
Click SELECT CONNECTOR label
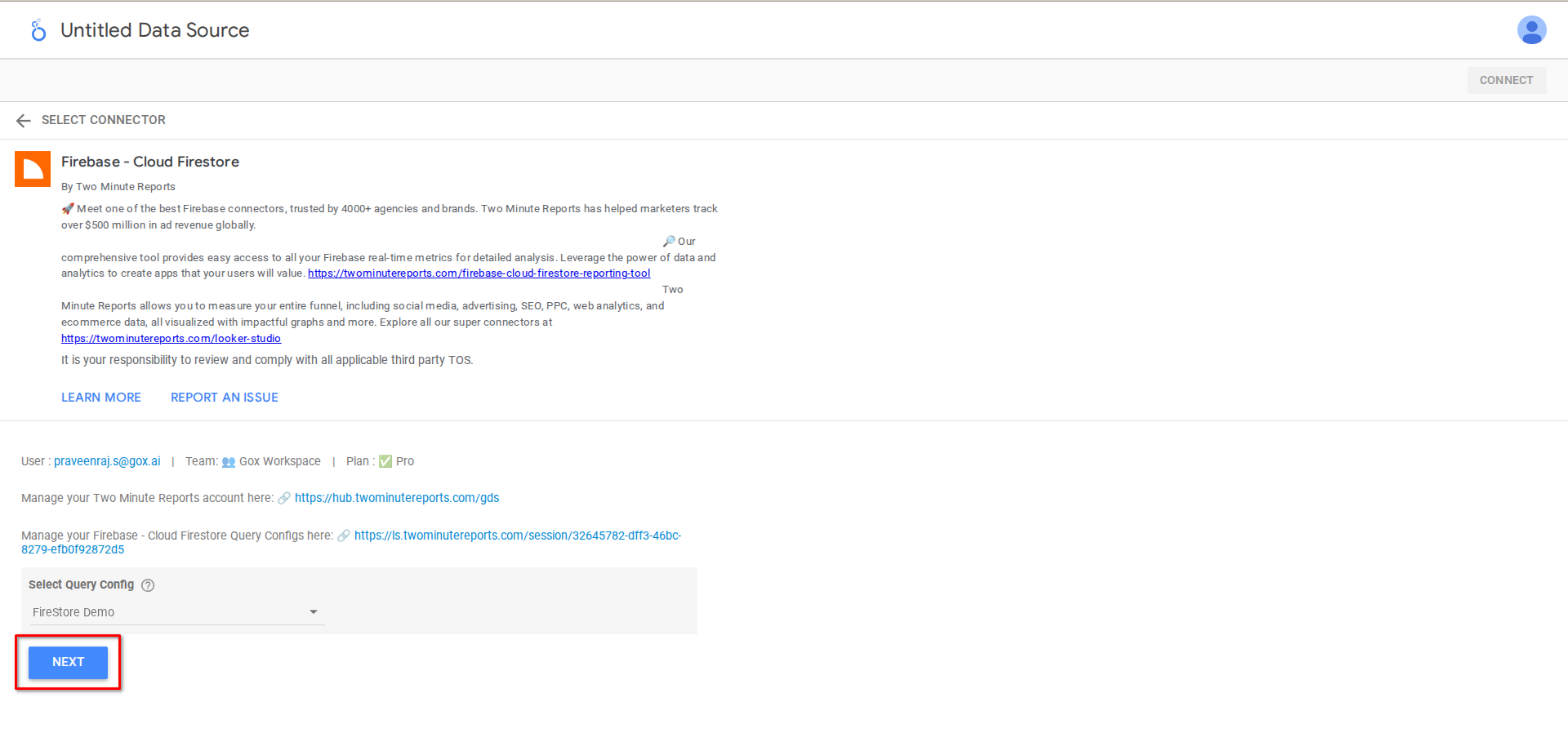pyautogui.click(x=104, y=120)
